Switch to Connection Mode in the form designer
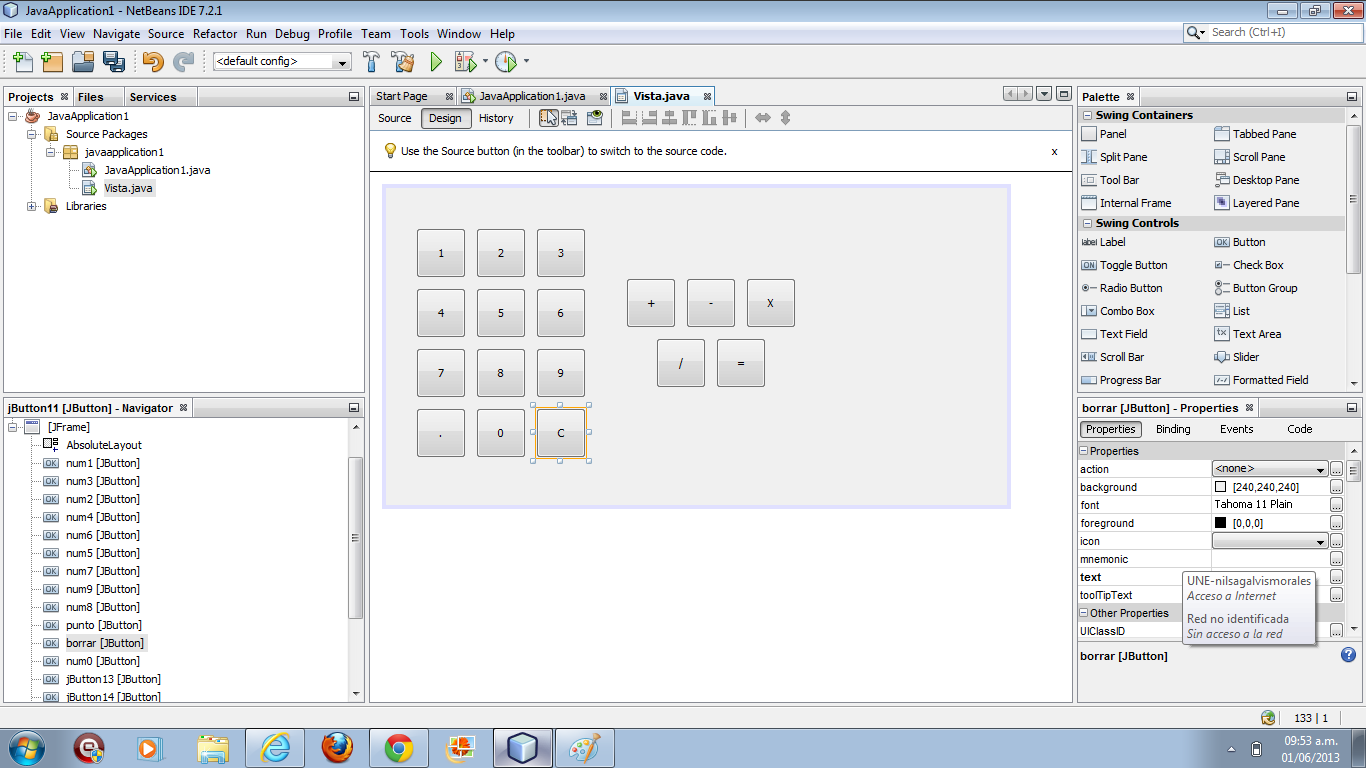The height and width of the screenshot is (768, 1366). [x=569, y=117]
